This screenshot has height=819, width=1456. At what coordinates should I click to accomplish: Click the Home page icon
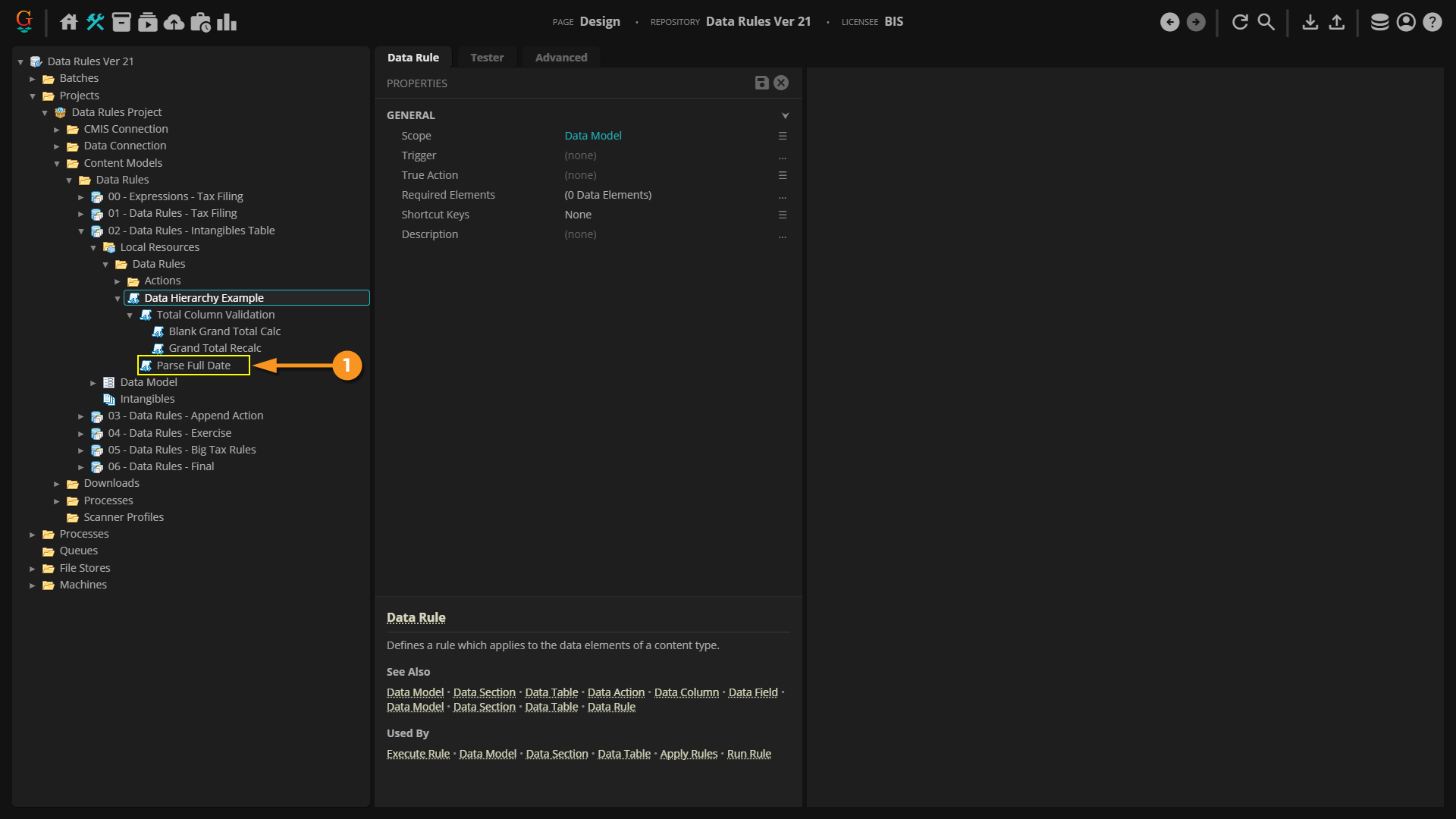tap(69, 22)
